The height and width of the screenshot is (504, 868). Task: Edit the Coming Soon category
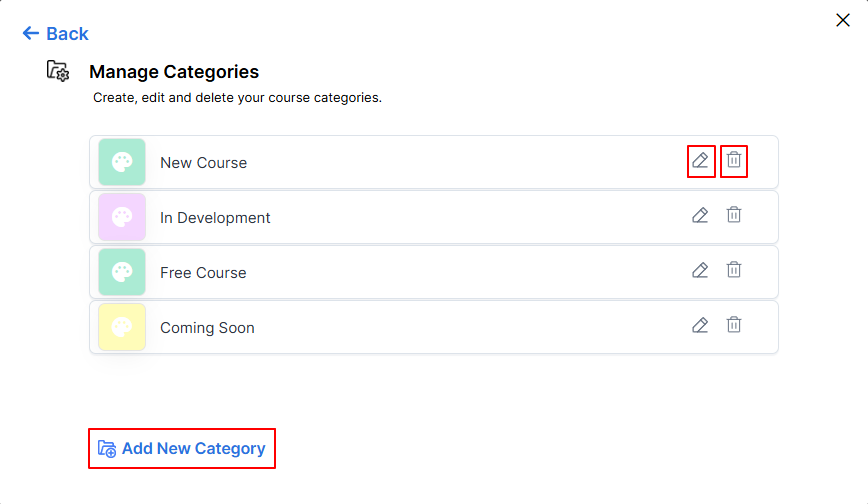(x=700, y=325)
